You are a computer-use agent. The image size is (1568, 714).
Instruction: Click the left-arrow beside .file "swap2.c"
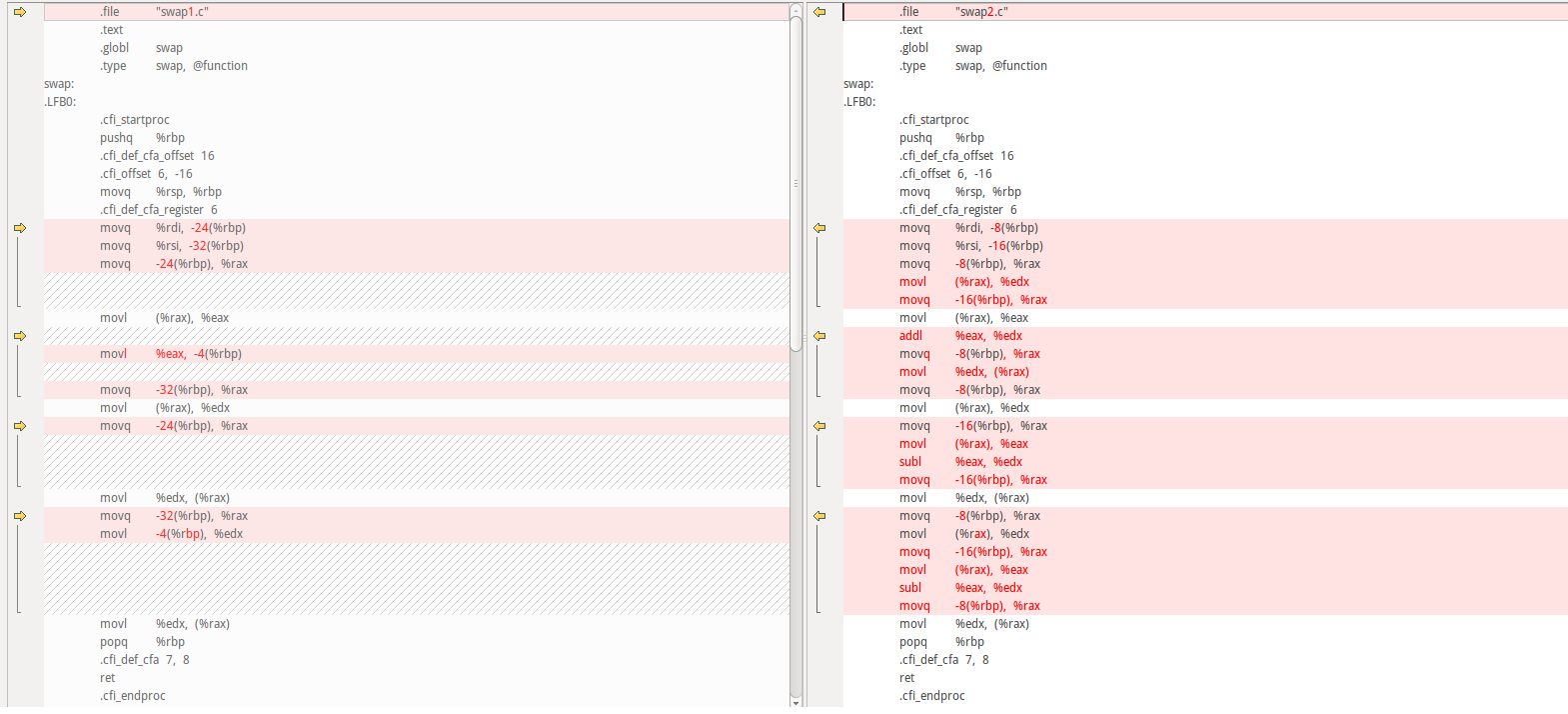click(x=819, y=12)
